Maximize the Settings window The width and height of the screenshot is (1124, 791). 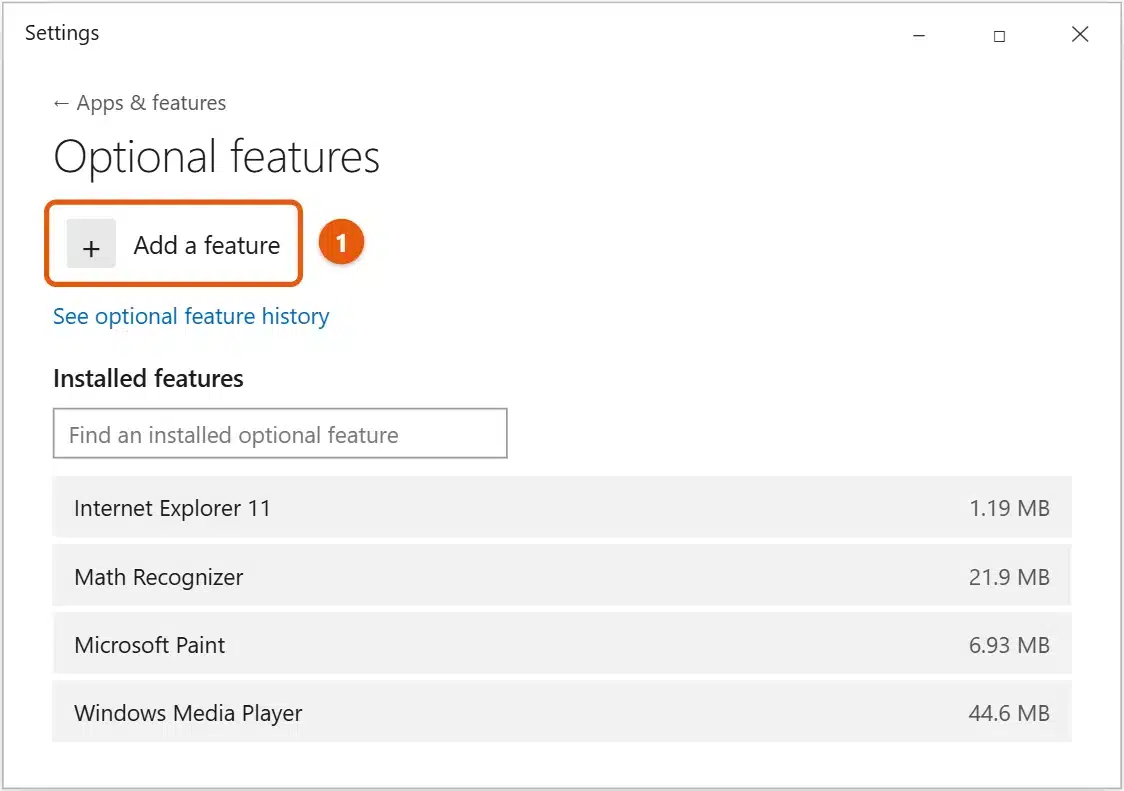coord(999,36)
